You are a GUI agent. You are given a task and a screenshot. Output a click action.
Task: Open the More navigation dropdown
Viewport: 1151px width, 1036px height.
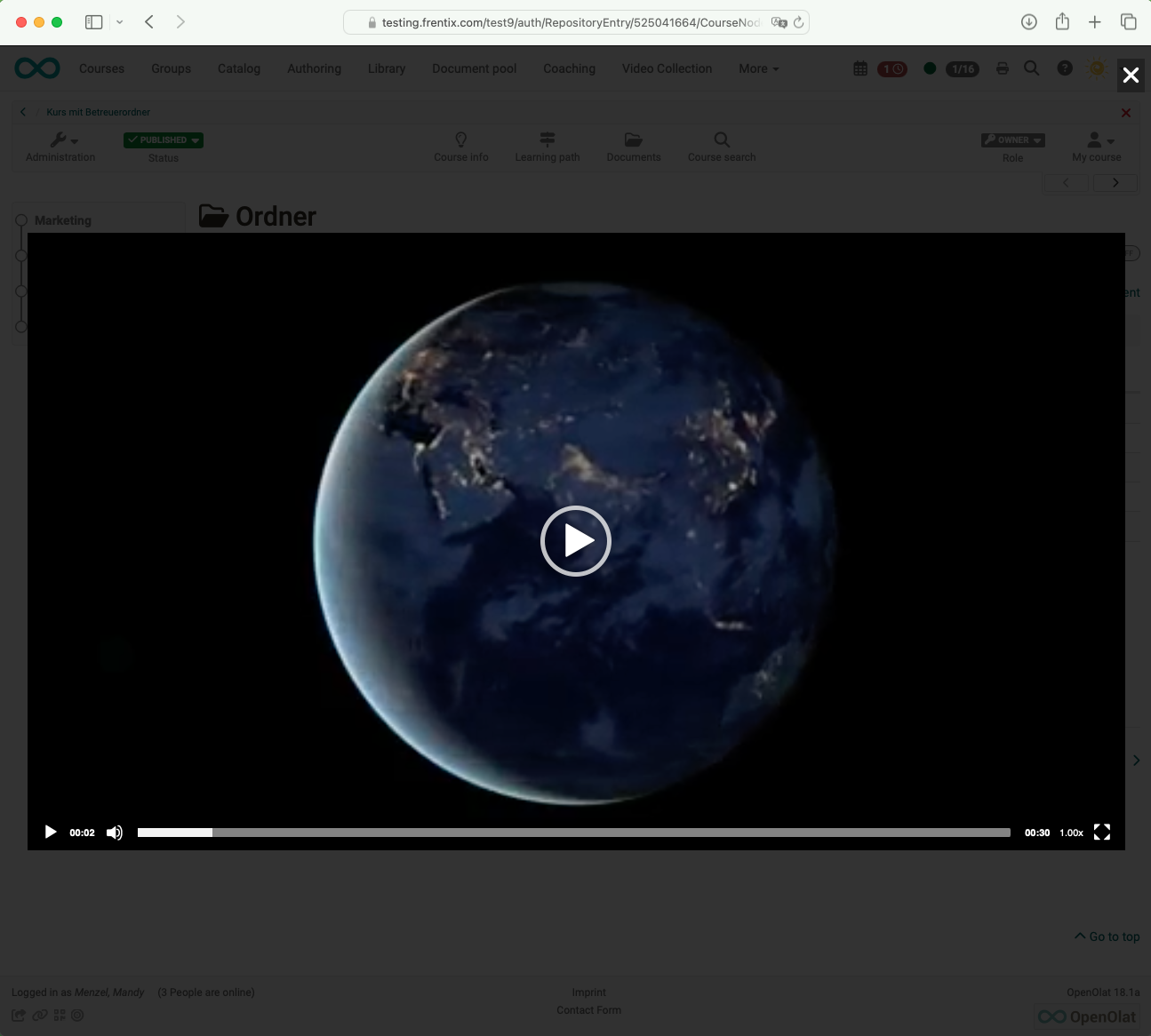coord(756,68)
